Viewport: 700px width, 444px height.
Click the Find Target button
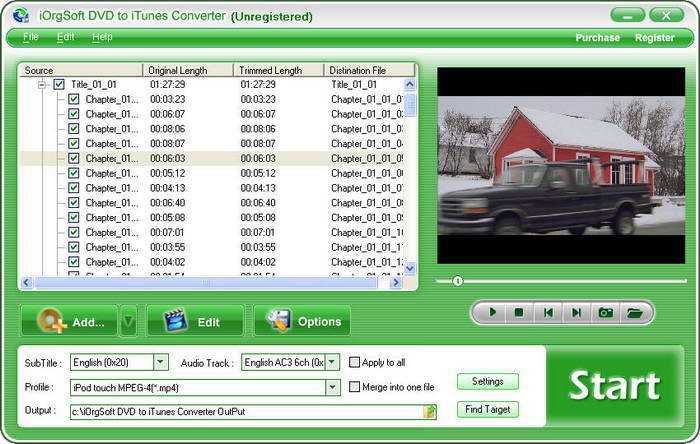click(488, 409)
